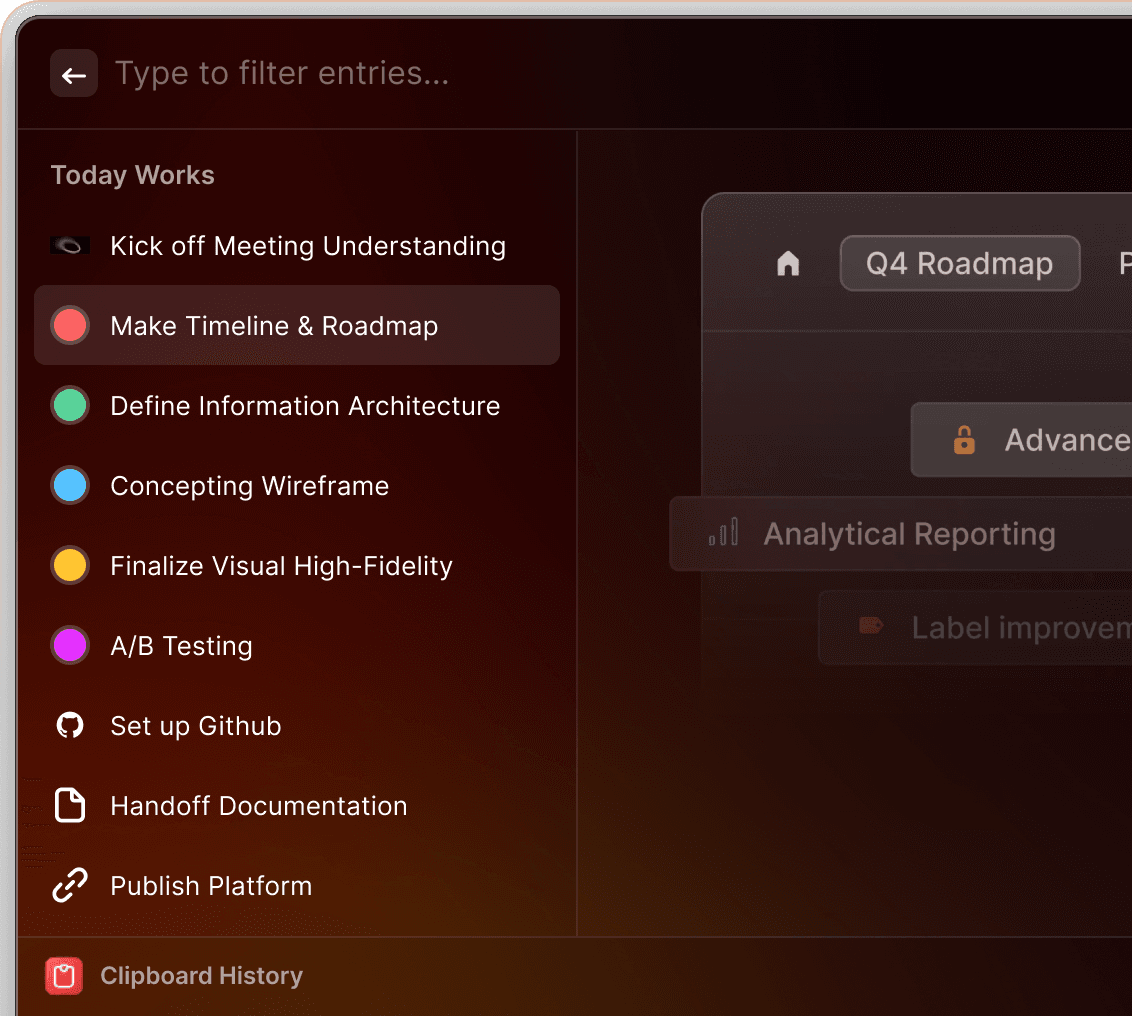Screen dimensions: 1132x1016
Task: Click the home icon in preview
Action: click(x=788, y=264)
